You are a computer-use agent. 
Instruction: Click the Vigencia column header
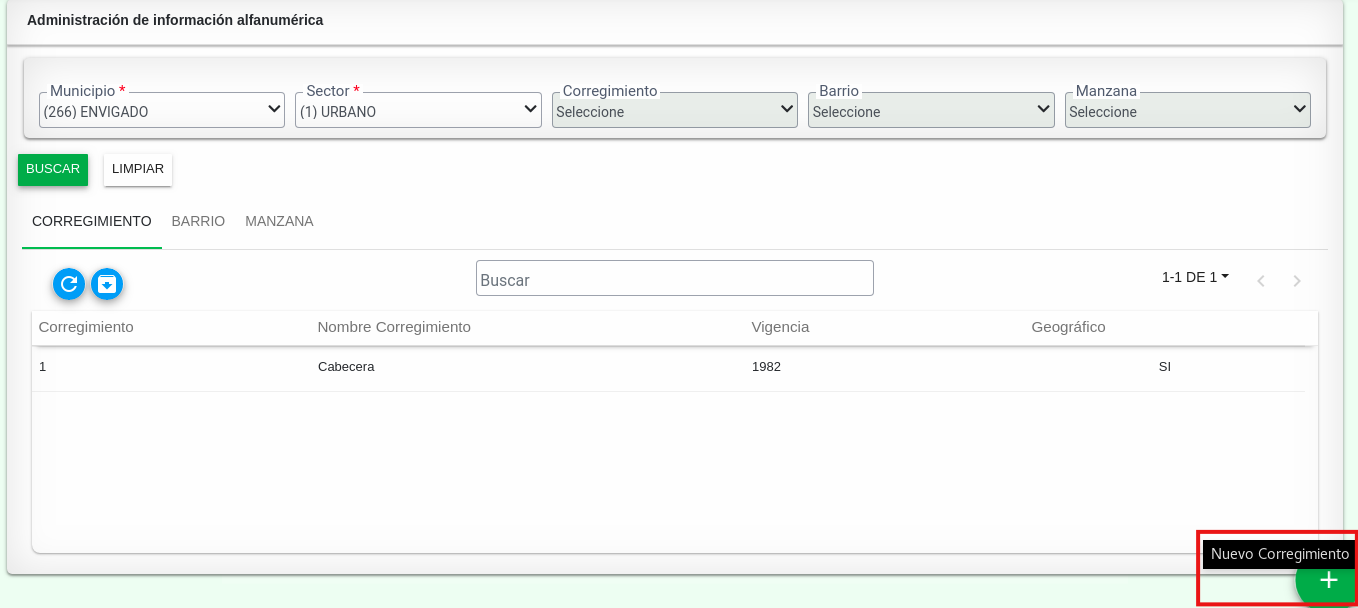[780, 327]
